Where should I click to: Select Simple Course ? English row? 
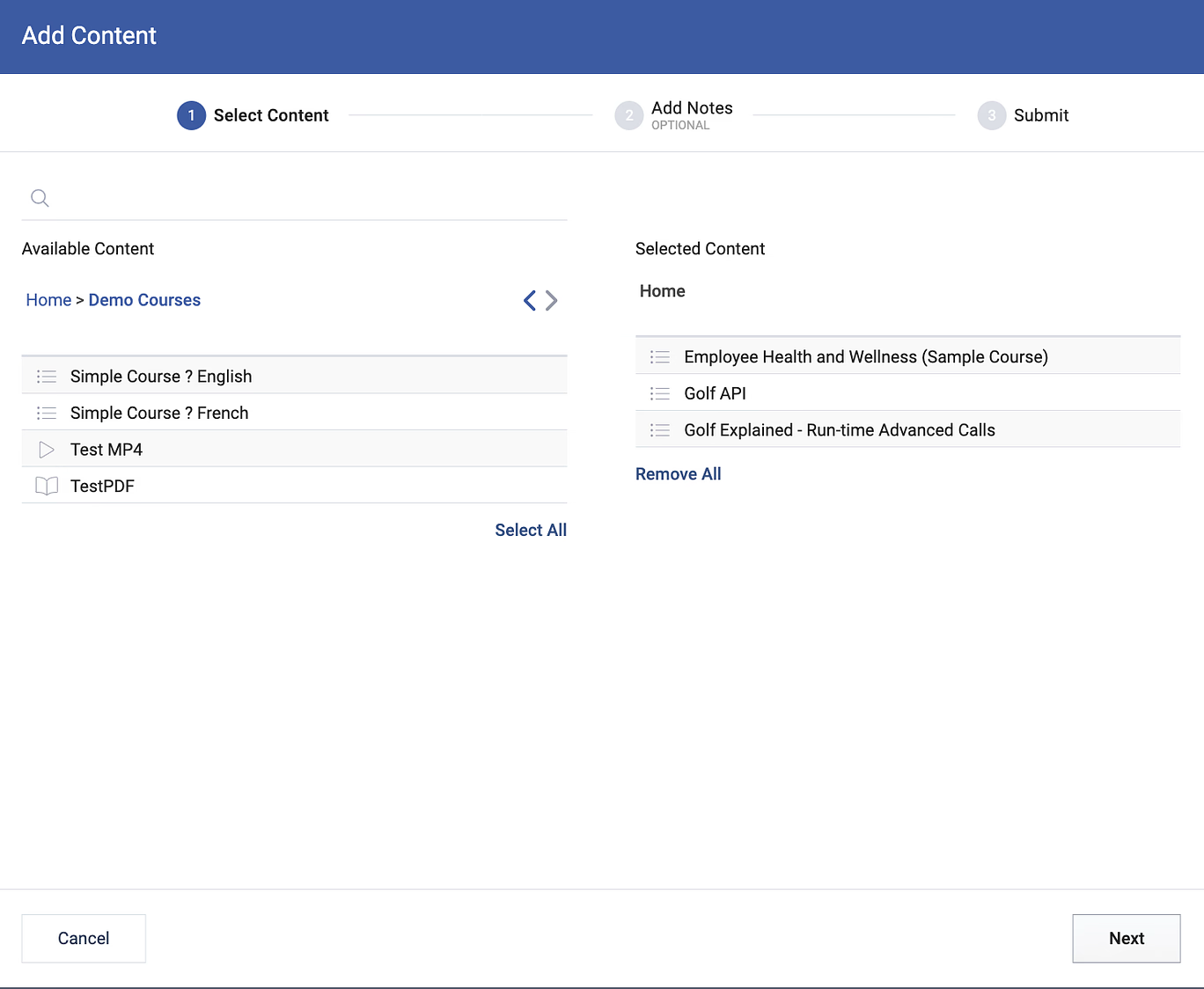[295, 376]
